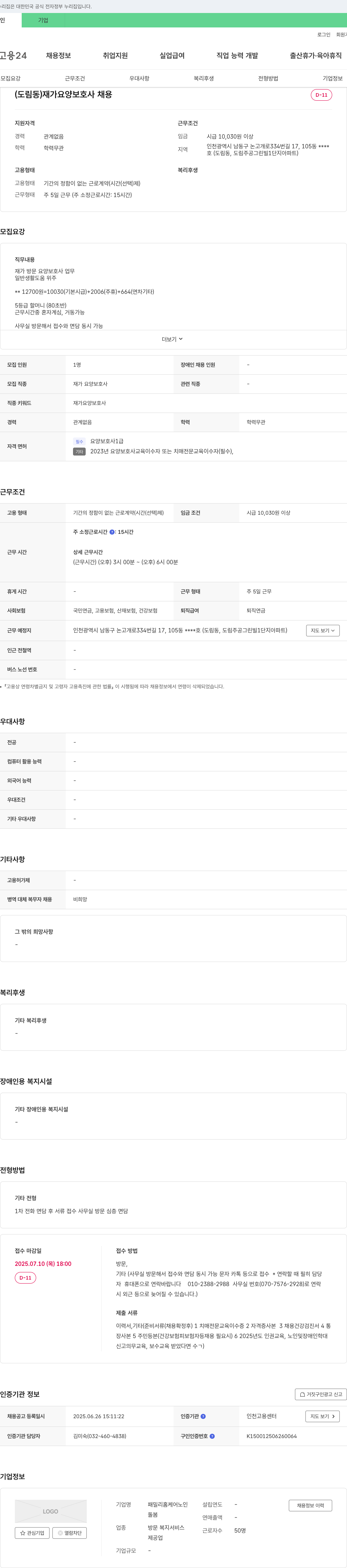Click the 5등급 할머니 (80초반) line
Image resolution: width=347 pixels, height=1568 pixels.
(x=41, y=306)
